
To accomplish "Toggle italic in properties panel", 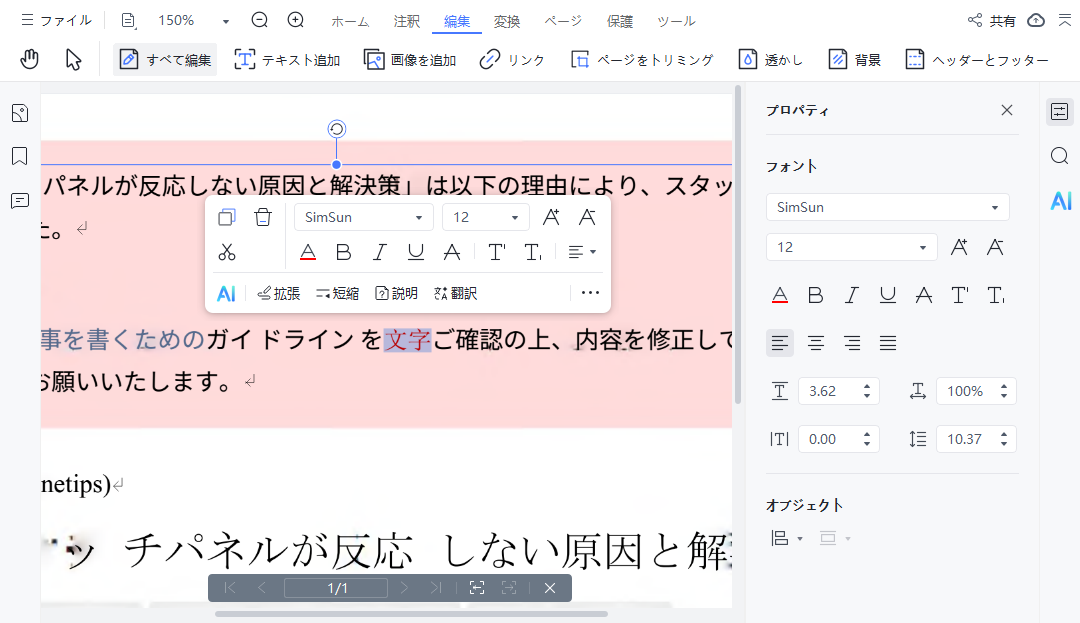I will coord(851,295).
